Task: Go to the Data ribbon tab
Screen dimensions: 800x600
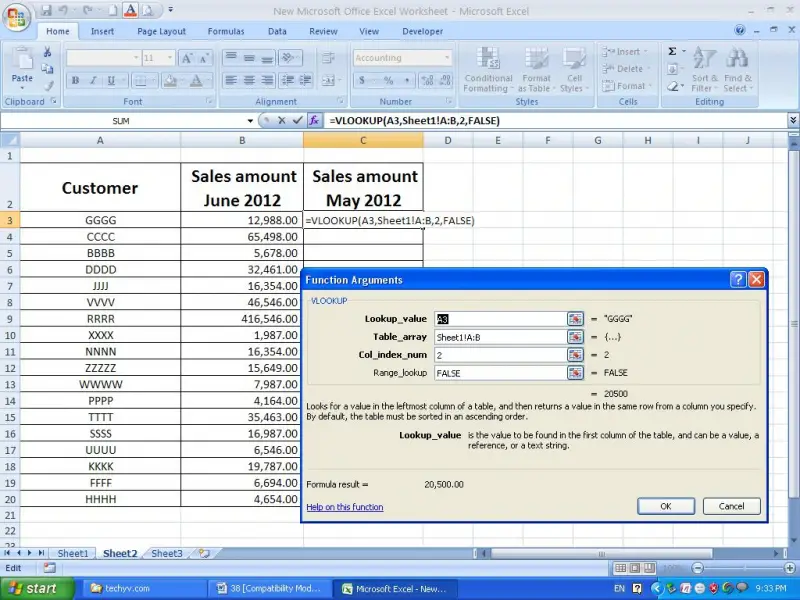Action: (277, 31)
